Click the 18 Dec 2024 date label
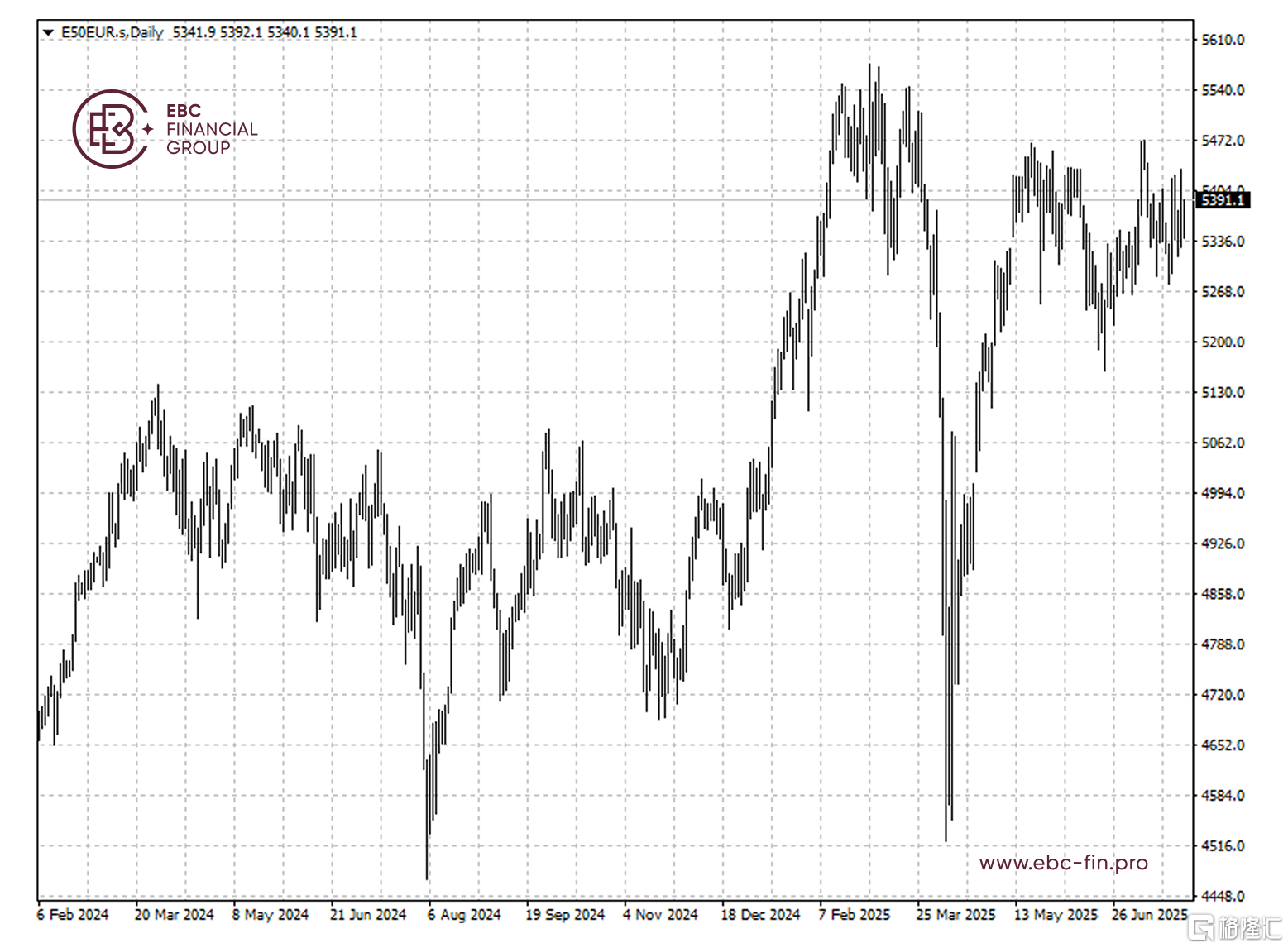 (x=760, y=915)
